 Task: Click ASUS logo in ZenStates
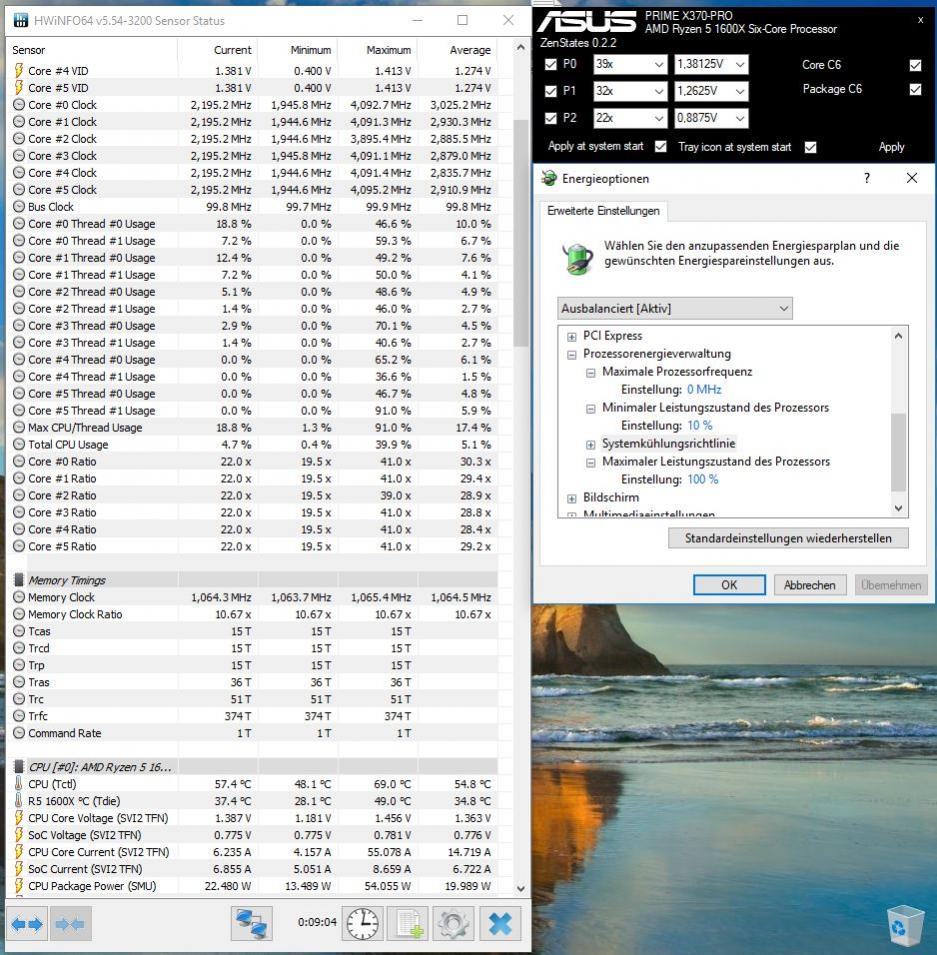click(586, 22)
